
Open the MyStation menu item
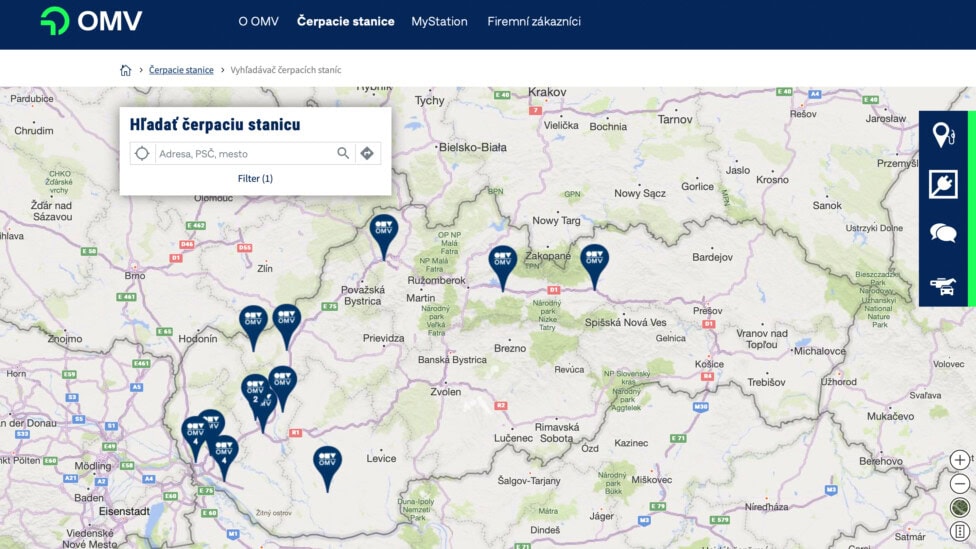[x=439, y=21]
